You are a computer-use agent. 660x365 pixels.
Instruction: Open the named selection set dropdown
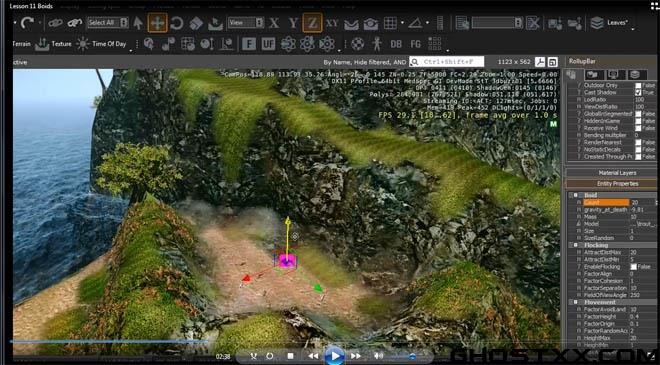click(x=497, y=23)
